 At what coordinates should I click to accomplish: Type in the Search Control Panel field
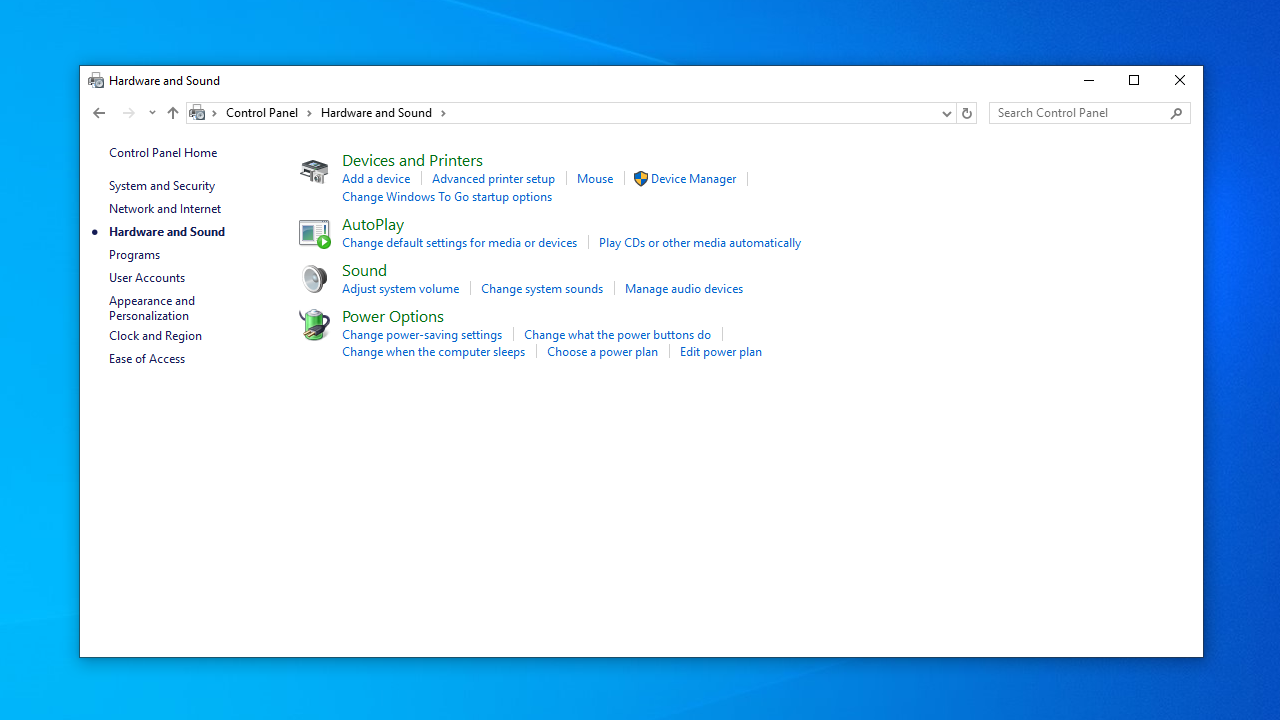[1080, 113]
